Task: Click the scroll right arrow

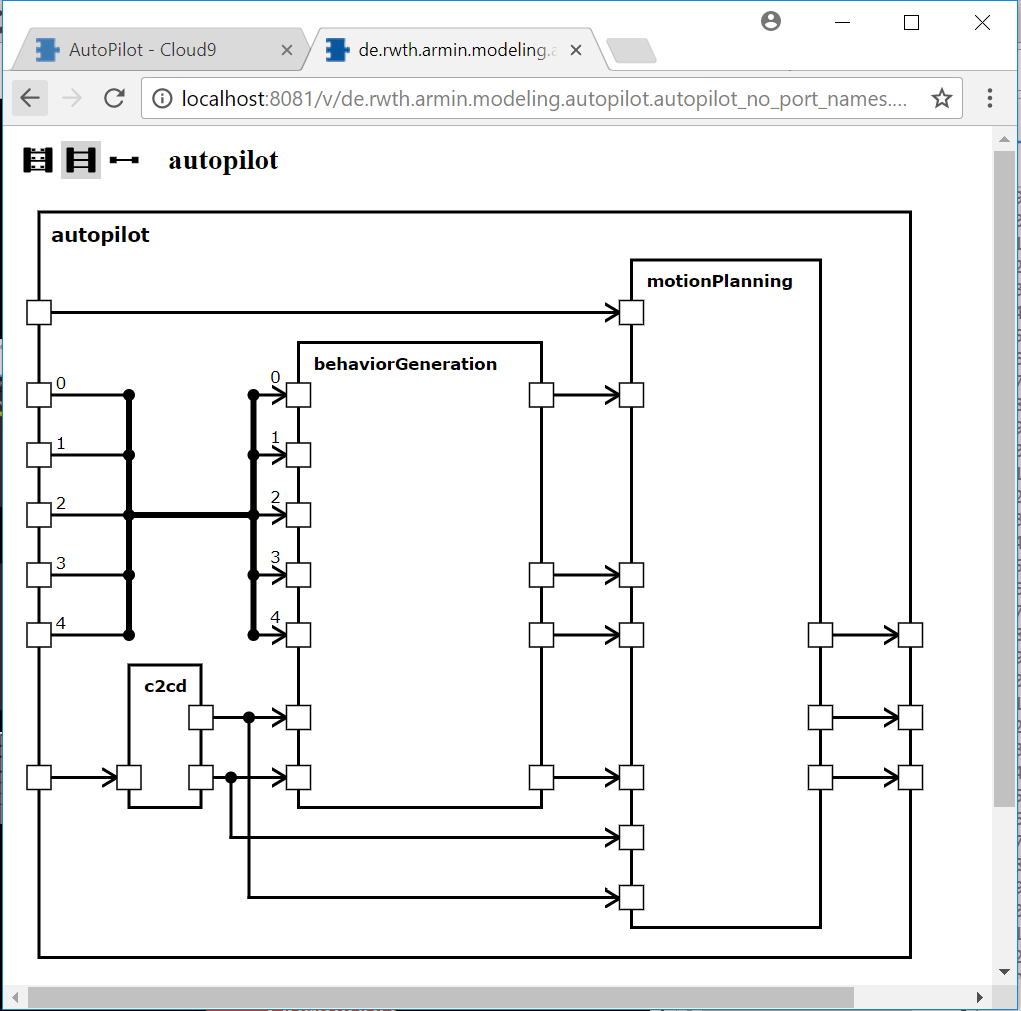Action: click(980, 997)
